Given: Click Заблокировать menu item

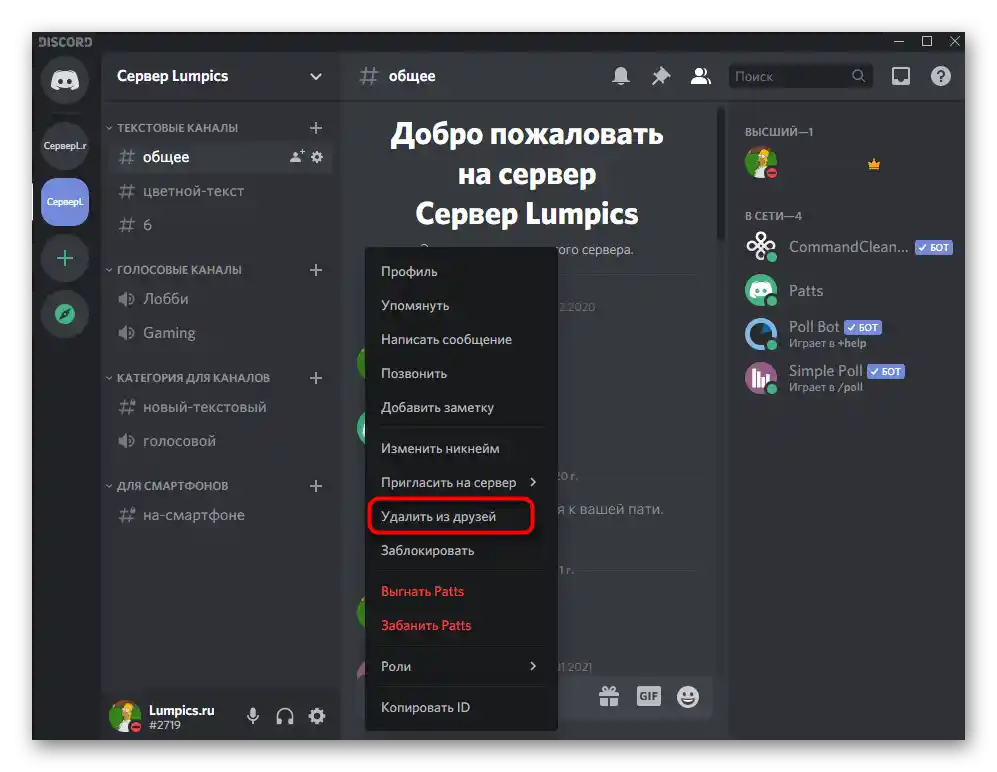Looking at the screenshot, I should pyautogui.click(x=461, y=551).
